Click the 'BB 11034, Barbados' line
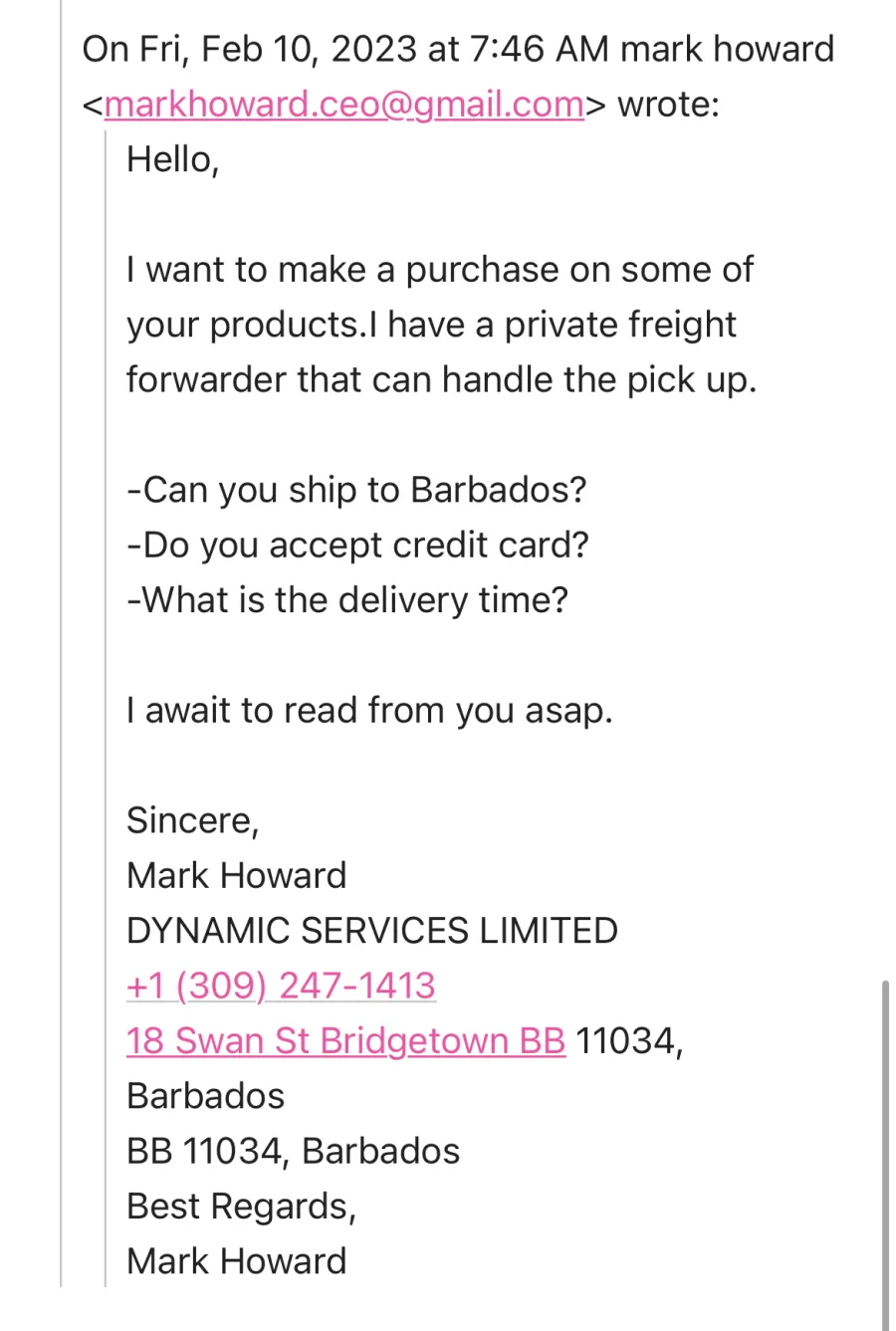Screen dimensions: 896x1331 [294, 1151]
